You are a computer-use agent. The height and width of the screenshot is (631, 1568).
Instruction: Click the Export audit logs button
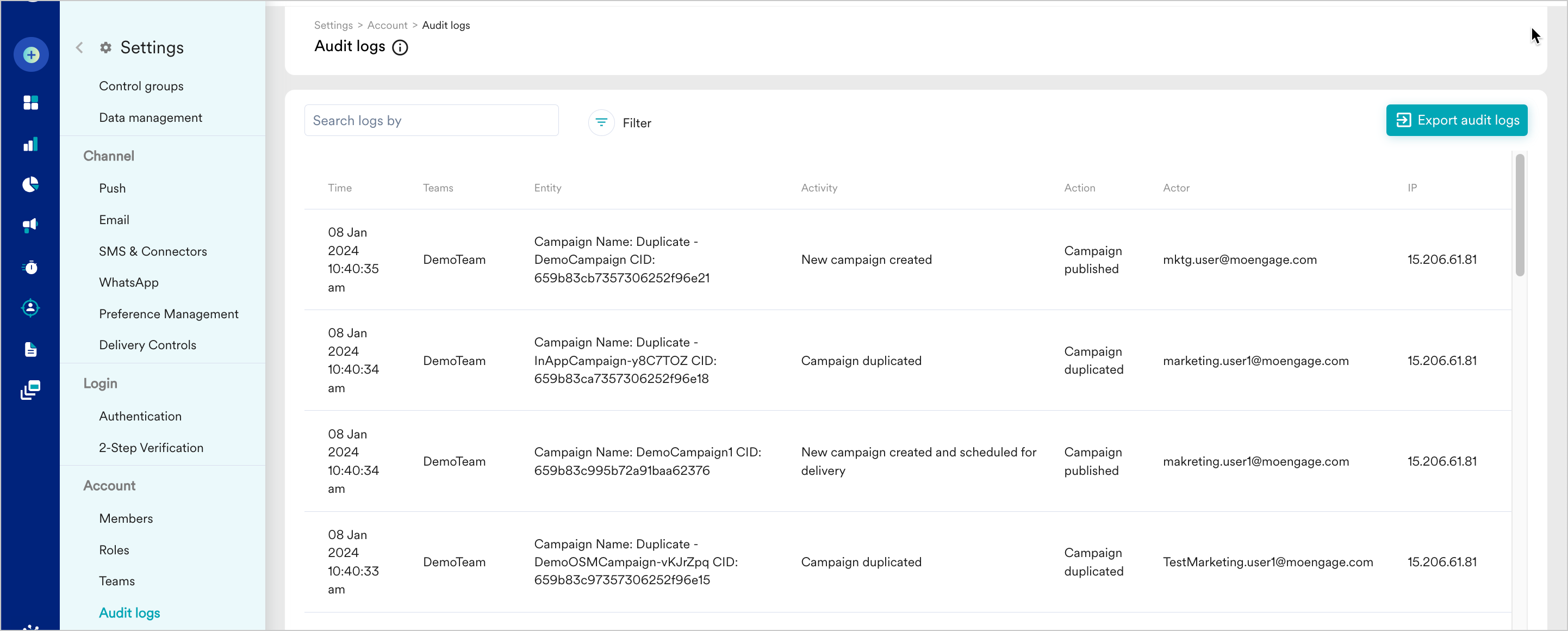[x=1457, y=120]
